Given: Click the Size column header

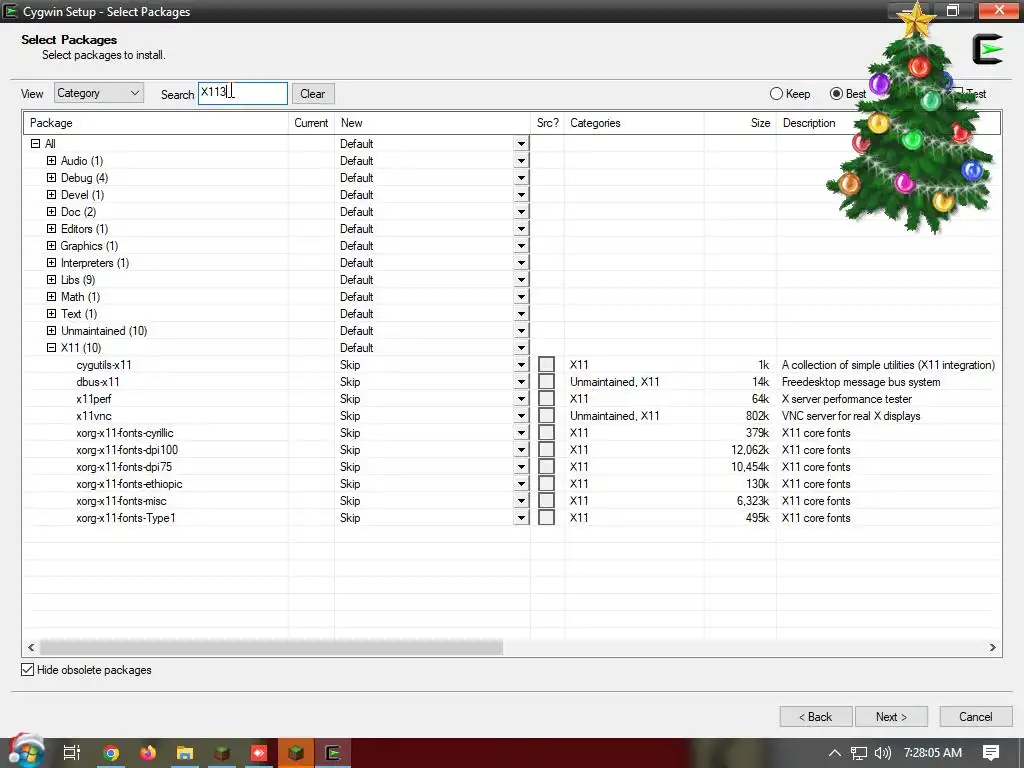Looking at the screenshot, I should point(741,123).
